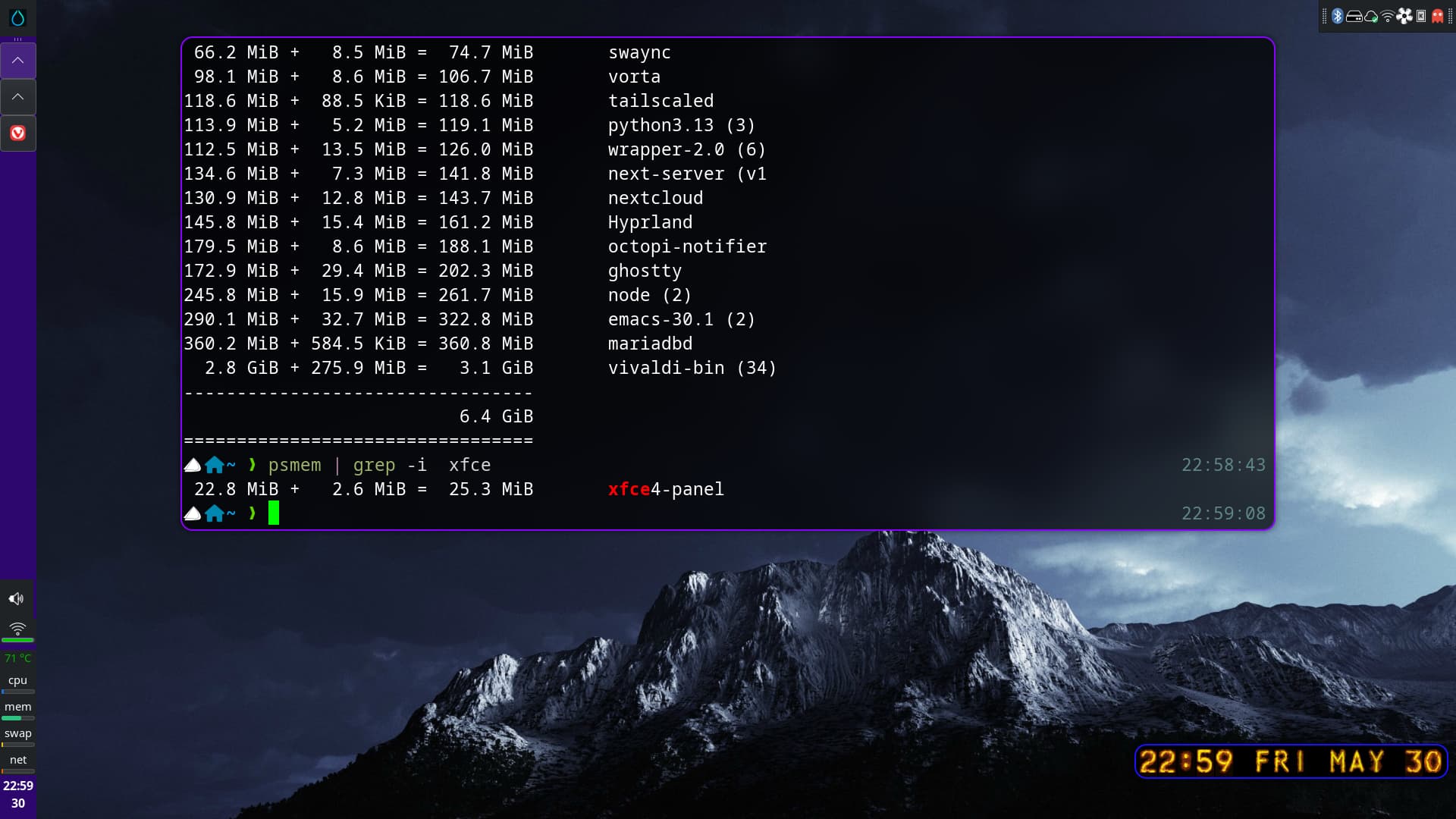Click the 'node (2)' process name

tap(650, 295)
